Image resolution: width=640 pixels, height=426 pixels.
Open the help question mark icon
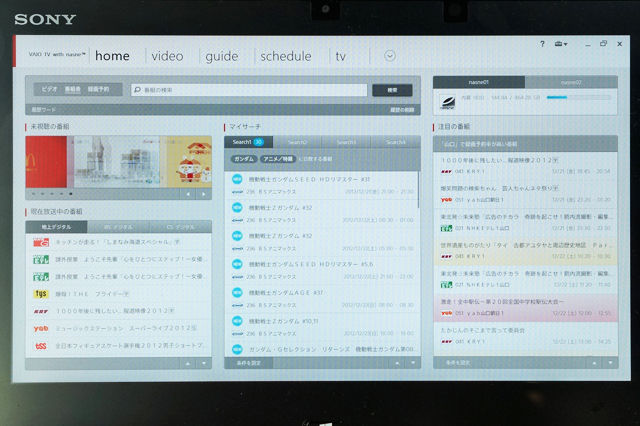tap(542, 44)
